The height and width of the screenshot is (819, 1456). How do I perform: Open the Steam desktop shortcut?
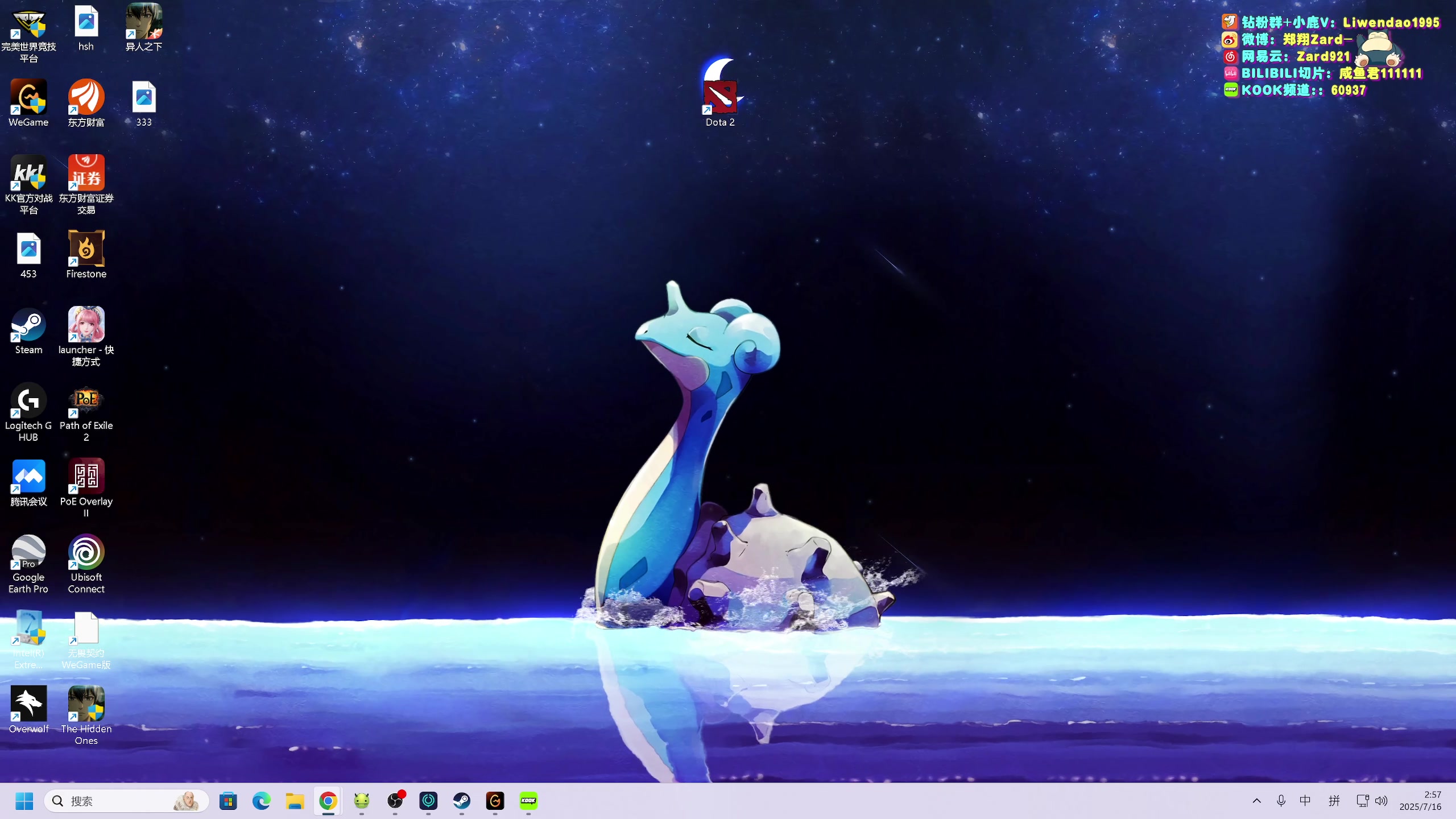(x=28, y=331)
